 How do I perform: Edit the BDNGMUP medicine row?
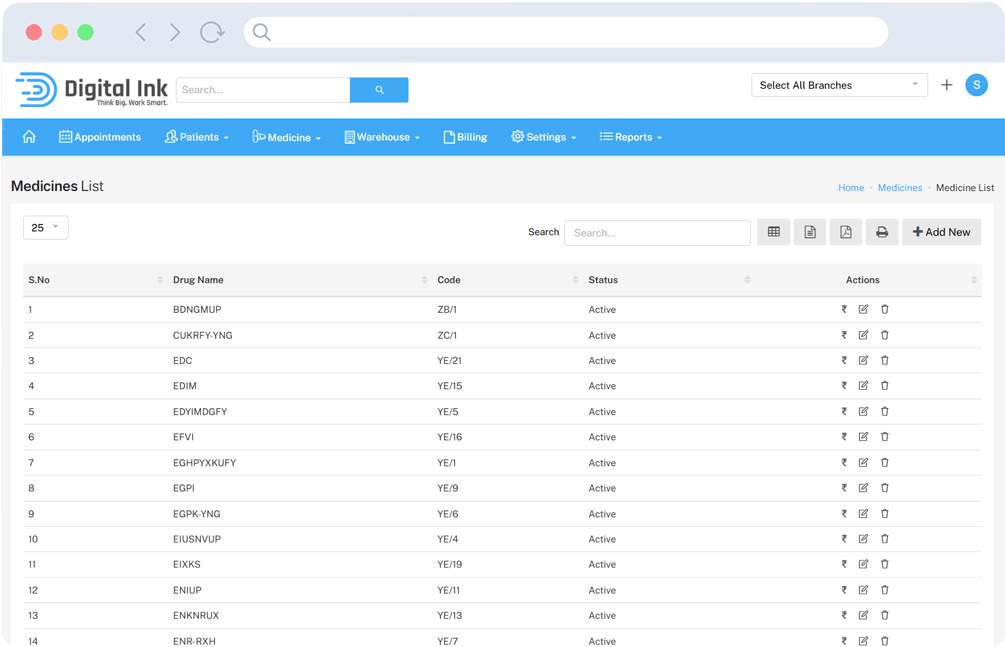point(863,310)
